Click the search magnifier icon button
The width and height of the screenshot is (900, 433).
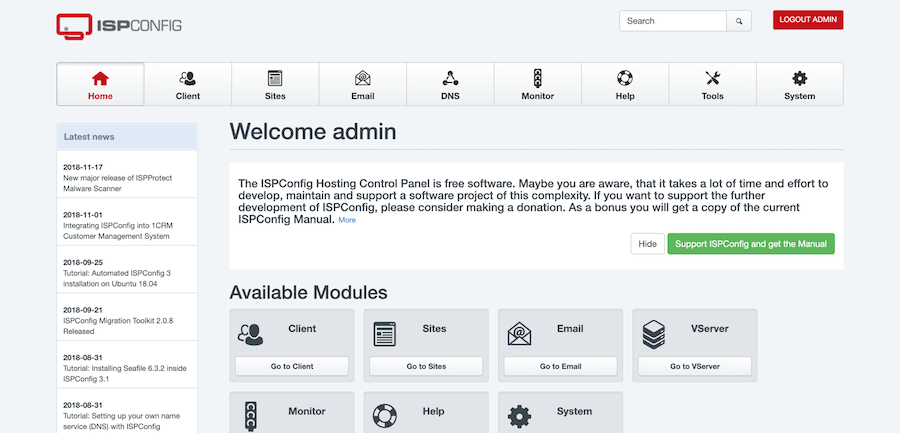(739, 21)
